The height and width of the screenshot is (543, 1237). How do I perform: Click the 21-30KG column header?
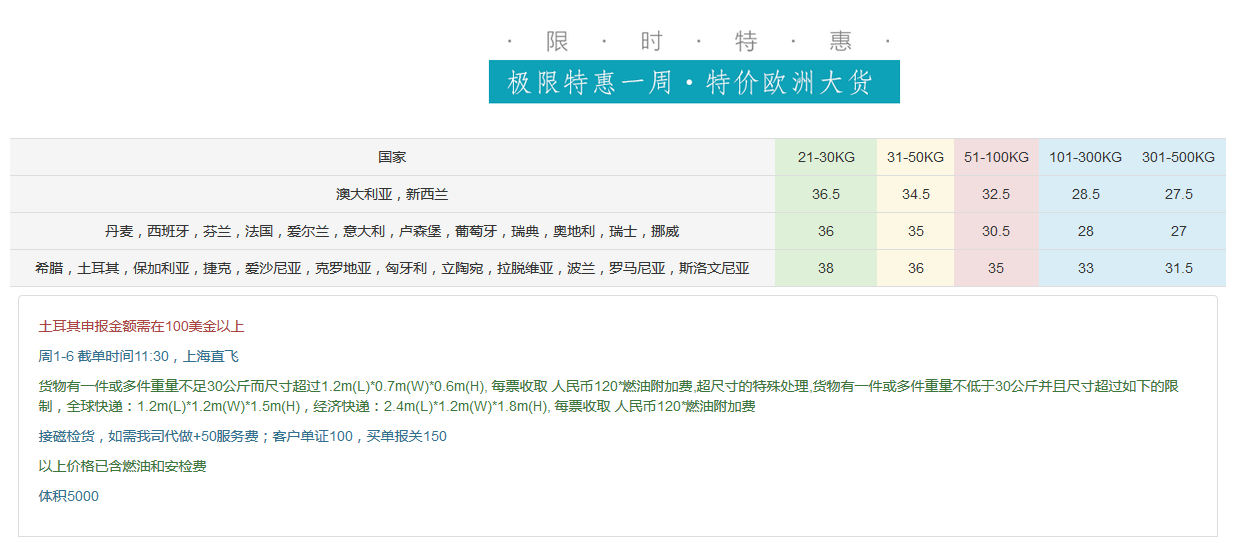click(x=826, y=157)
